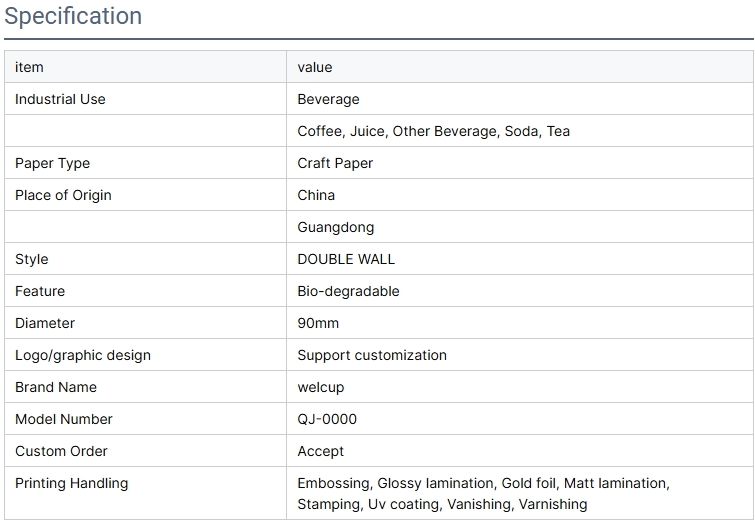This screenshot has height=527, width=755.
Task: Click the Place of Origin label
Action: click(63, 195)
